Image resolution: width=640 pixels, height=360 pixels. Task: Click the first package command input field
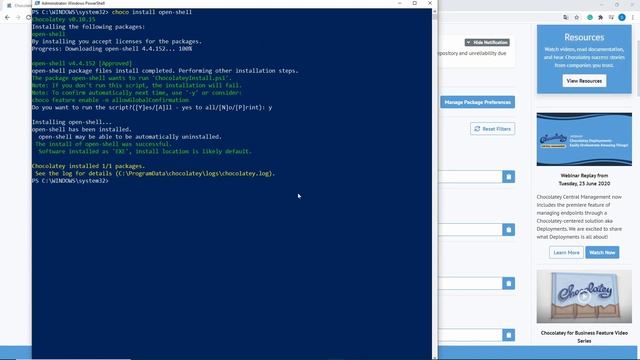point(471,177)
